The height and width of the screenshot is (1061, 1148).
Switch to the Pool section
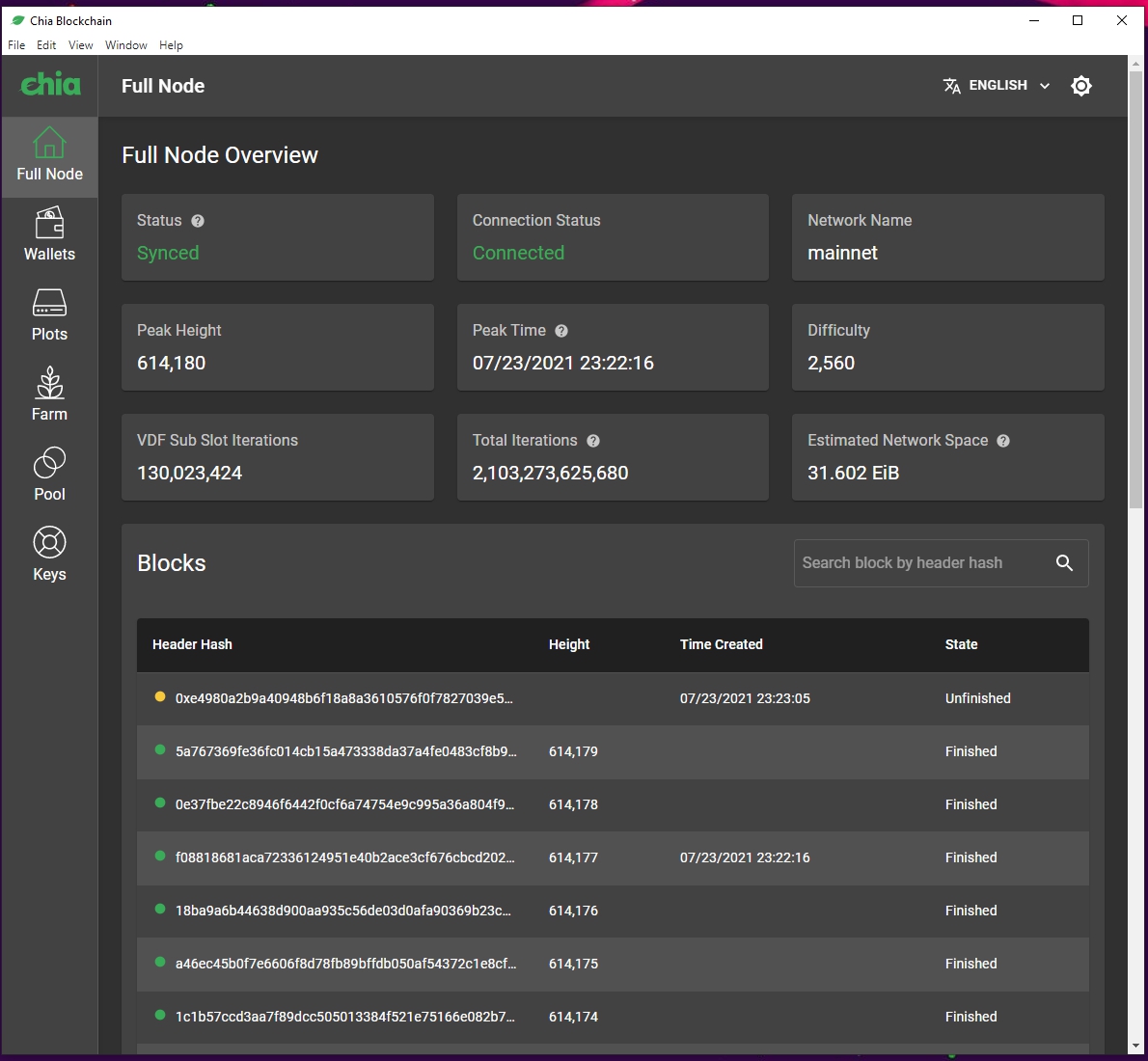[x=50, y=475]
